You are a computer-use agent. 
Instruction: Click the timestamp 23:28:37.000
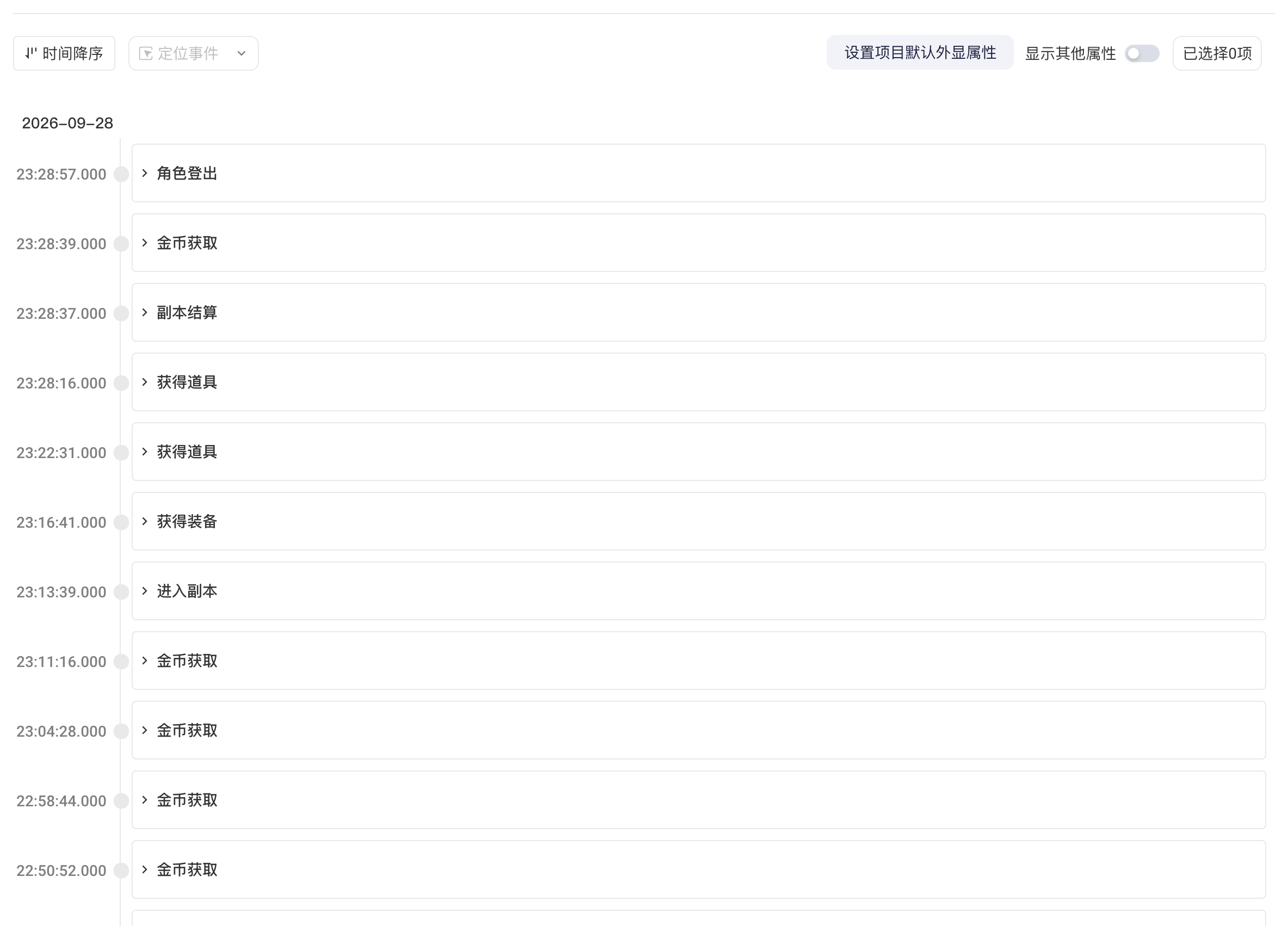pyautogui.click(x=61, y=313)
